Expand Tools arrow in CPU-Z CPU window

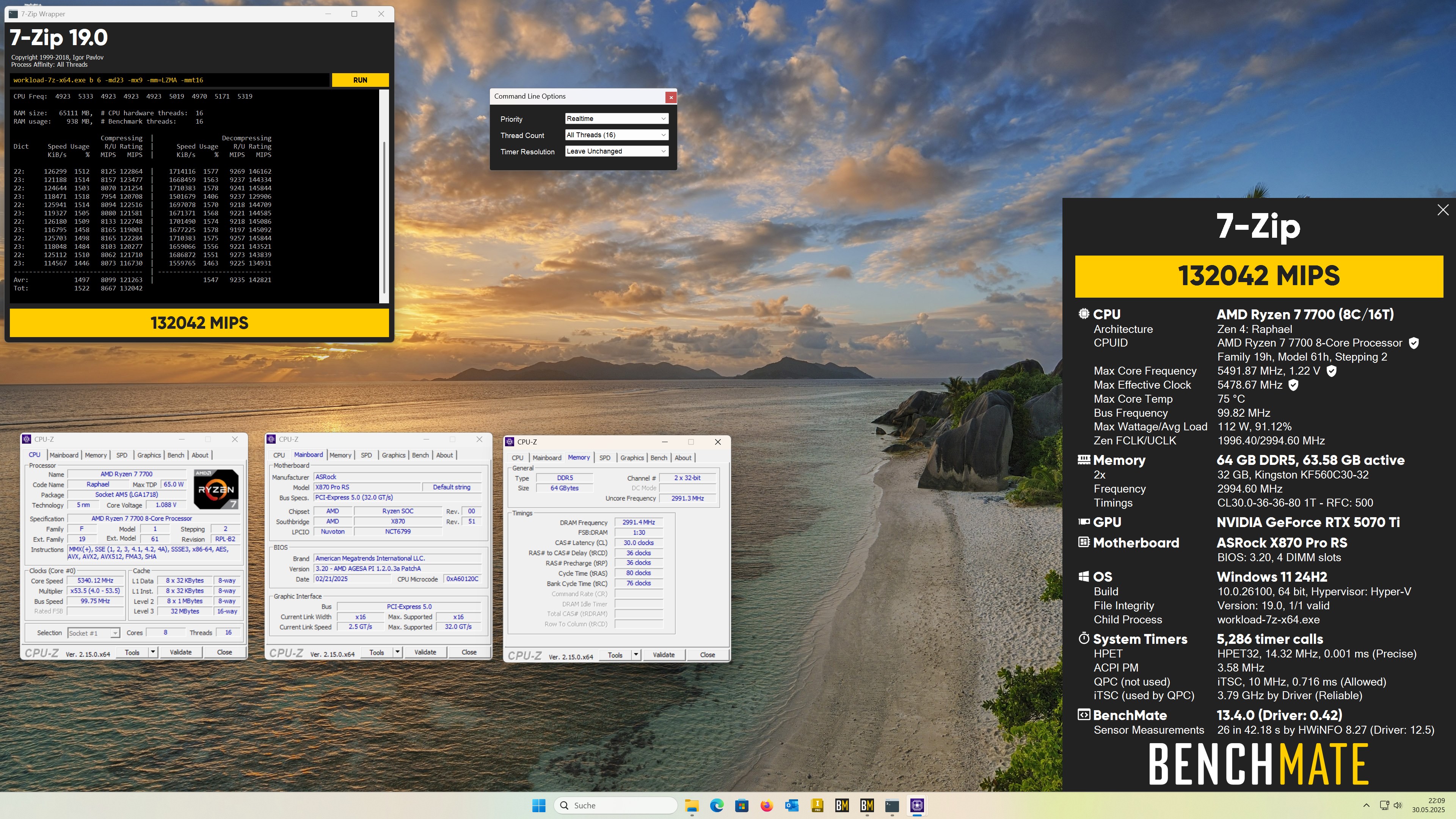point(152,652)
